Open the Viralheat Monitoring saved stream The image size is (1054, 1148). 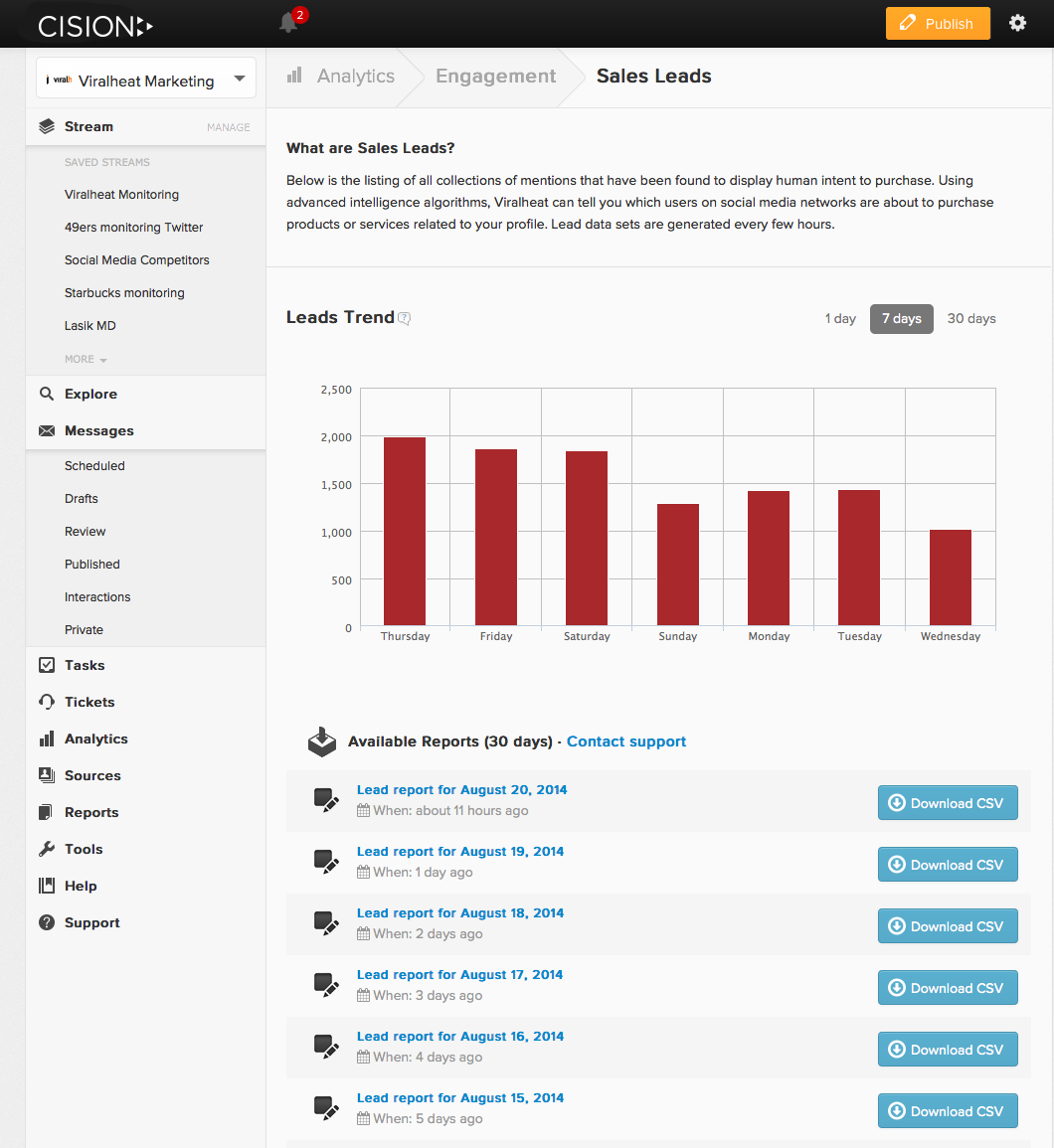click(121, 195)
